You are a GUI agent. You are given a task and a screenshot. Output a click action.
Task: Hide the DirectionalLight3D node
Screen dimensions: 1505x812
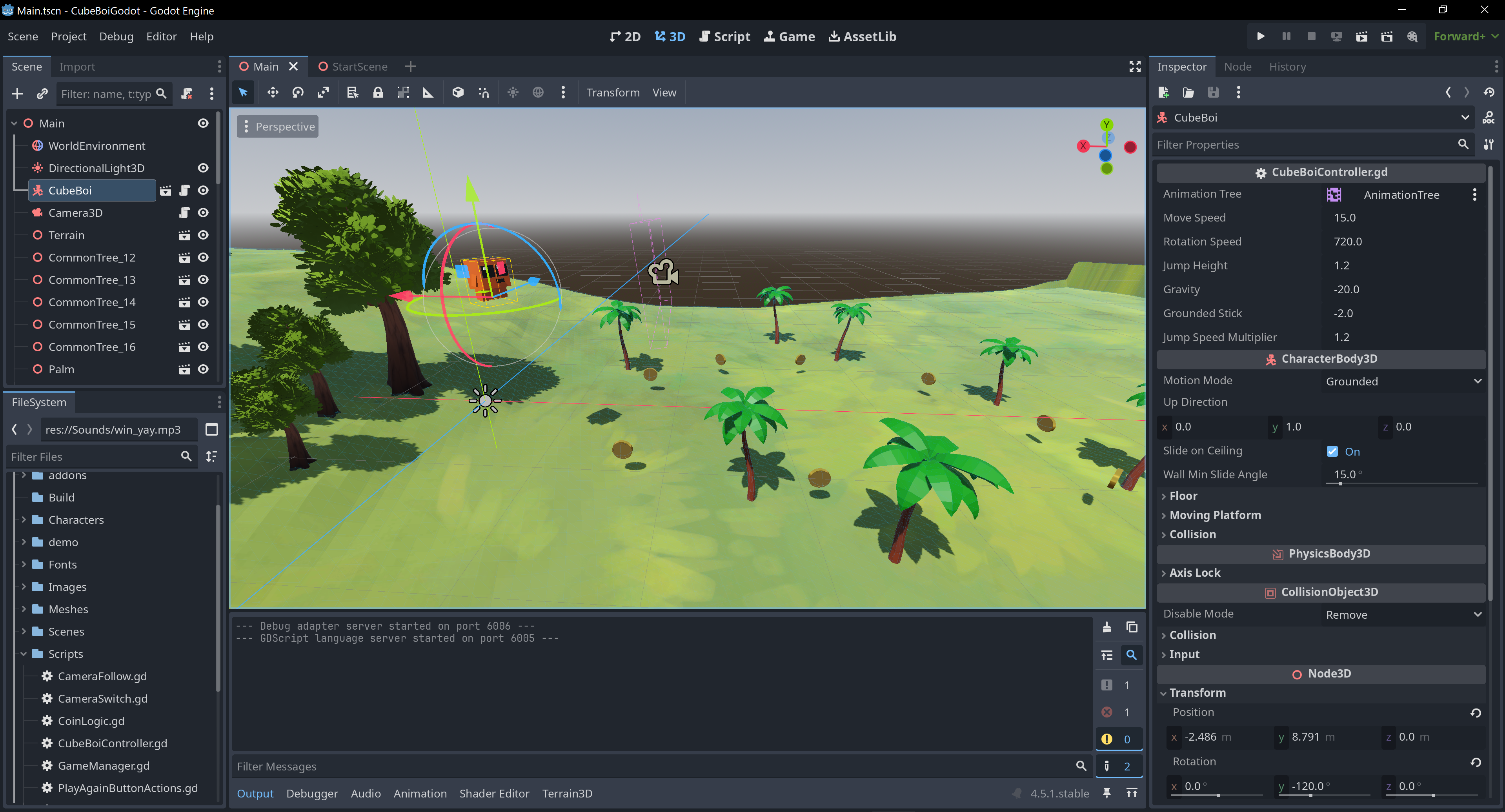(x=203, y=168)
